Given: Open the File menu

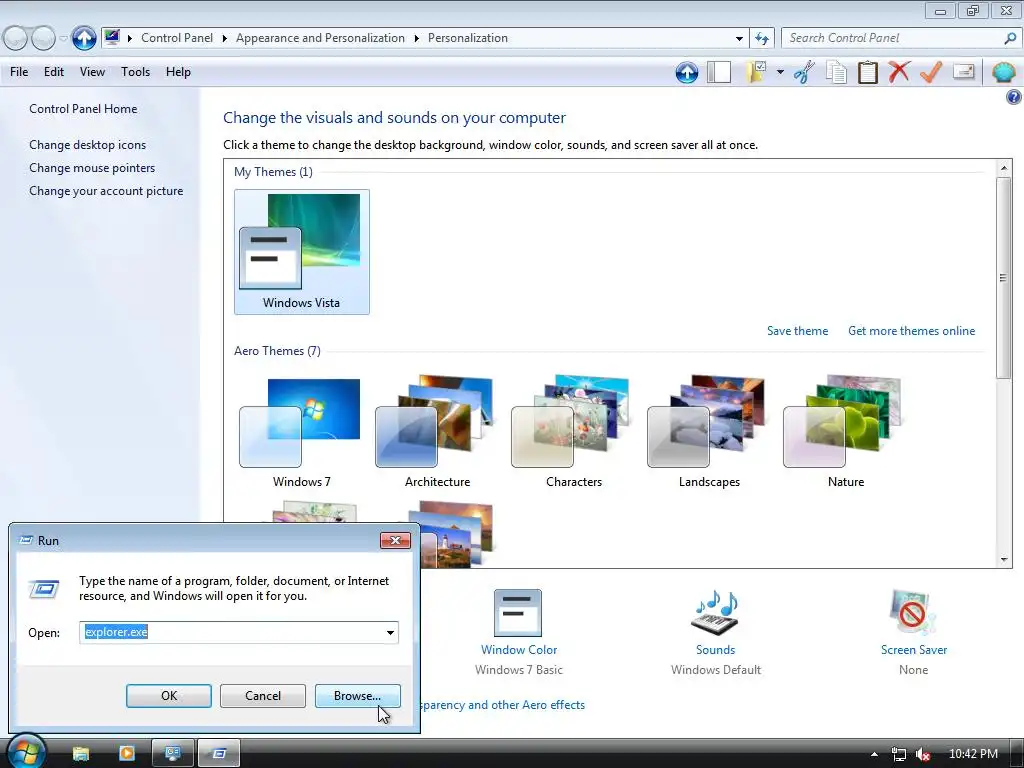Looking at the screenshot, I should coord(19,72).
